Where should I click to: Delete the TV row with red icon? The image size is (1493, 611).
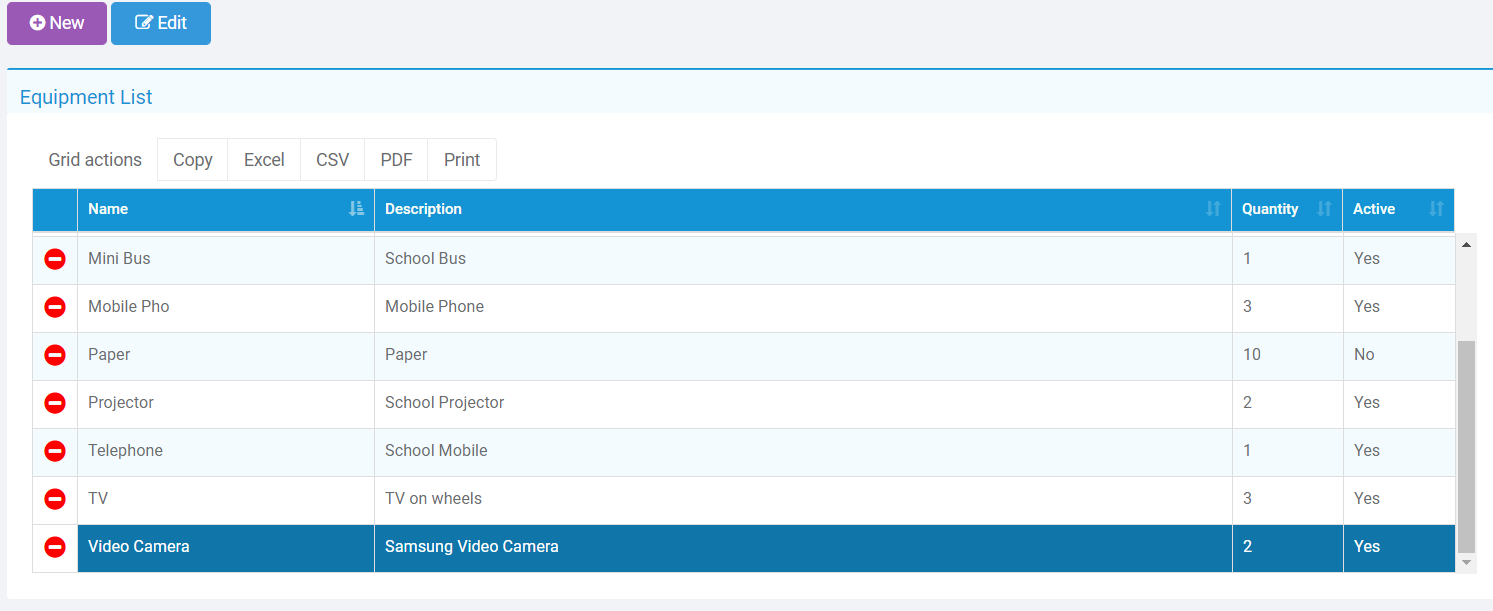click(55, 499)
